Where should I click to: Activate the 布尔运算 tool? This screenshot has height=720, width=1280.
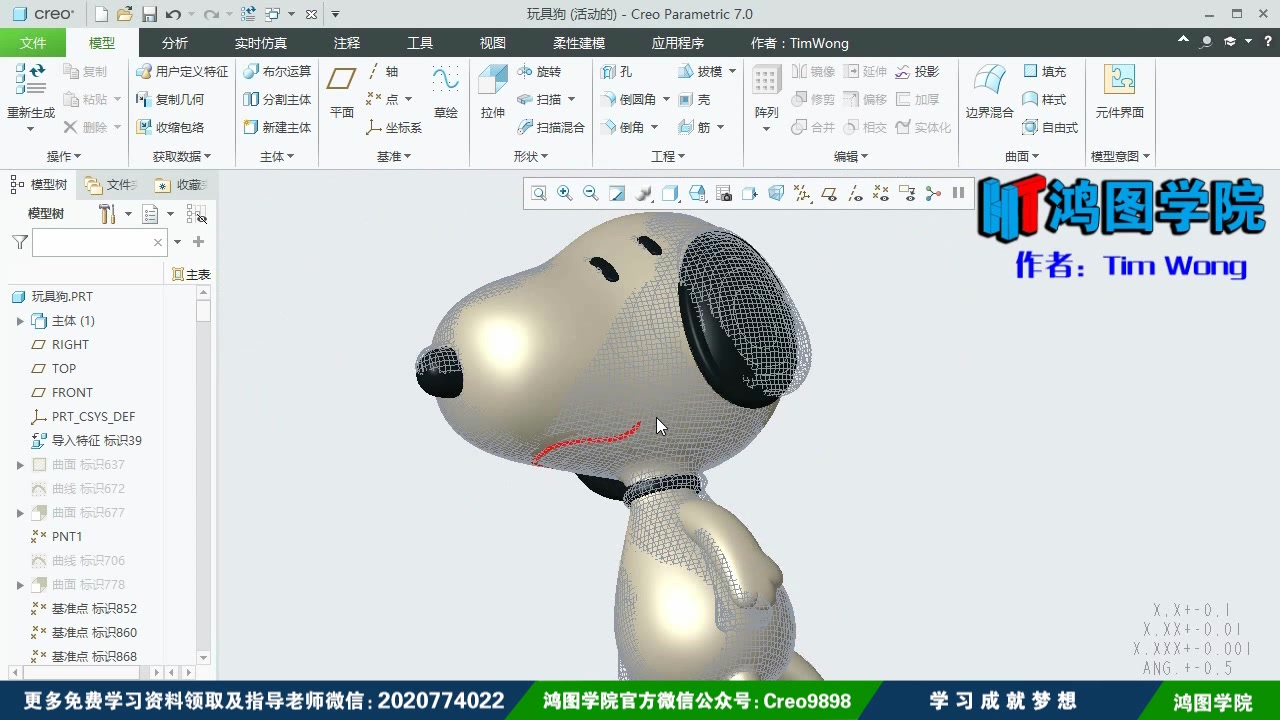pyautogui.click(x=283, y=71)
